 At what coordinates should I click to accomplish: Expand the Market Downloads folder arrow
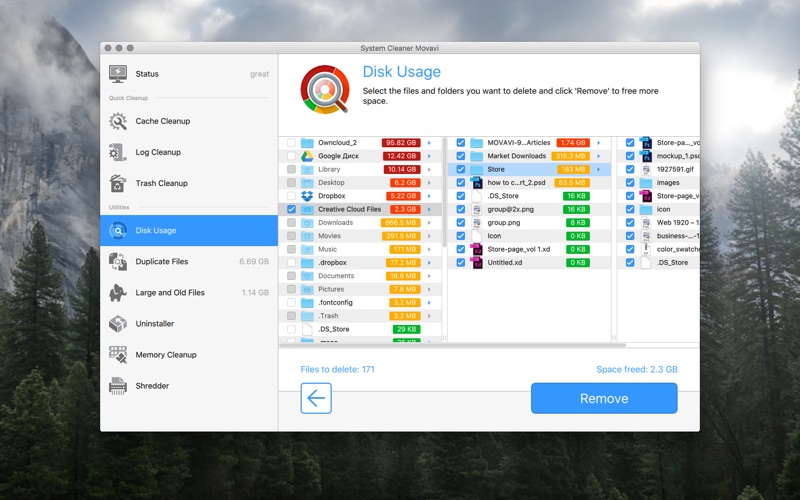point(598,156)
